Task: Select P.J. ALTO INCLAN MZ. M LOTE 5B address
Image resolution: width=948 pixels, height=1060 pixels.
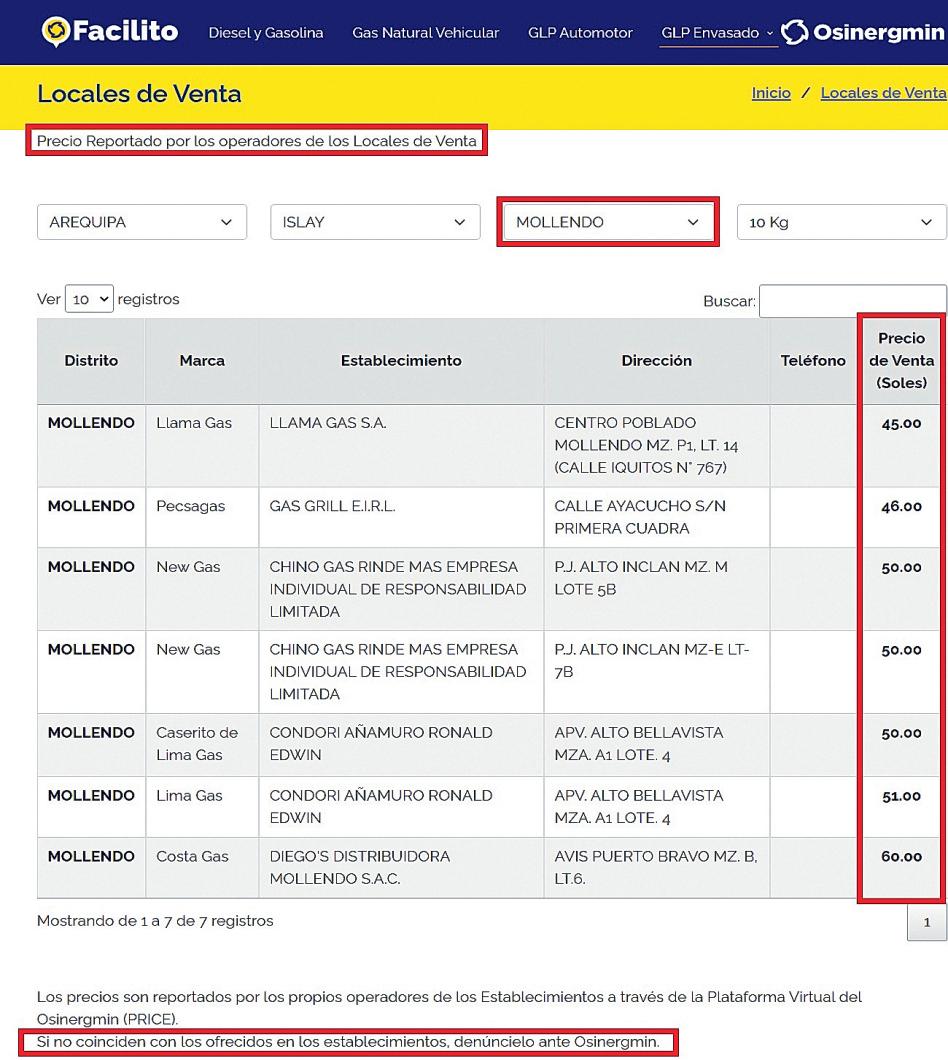Action: [657, 589]
